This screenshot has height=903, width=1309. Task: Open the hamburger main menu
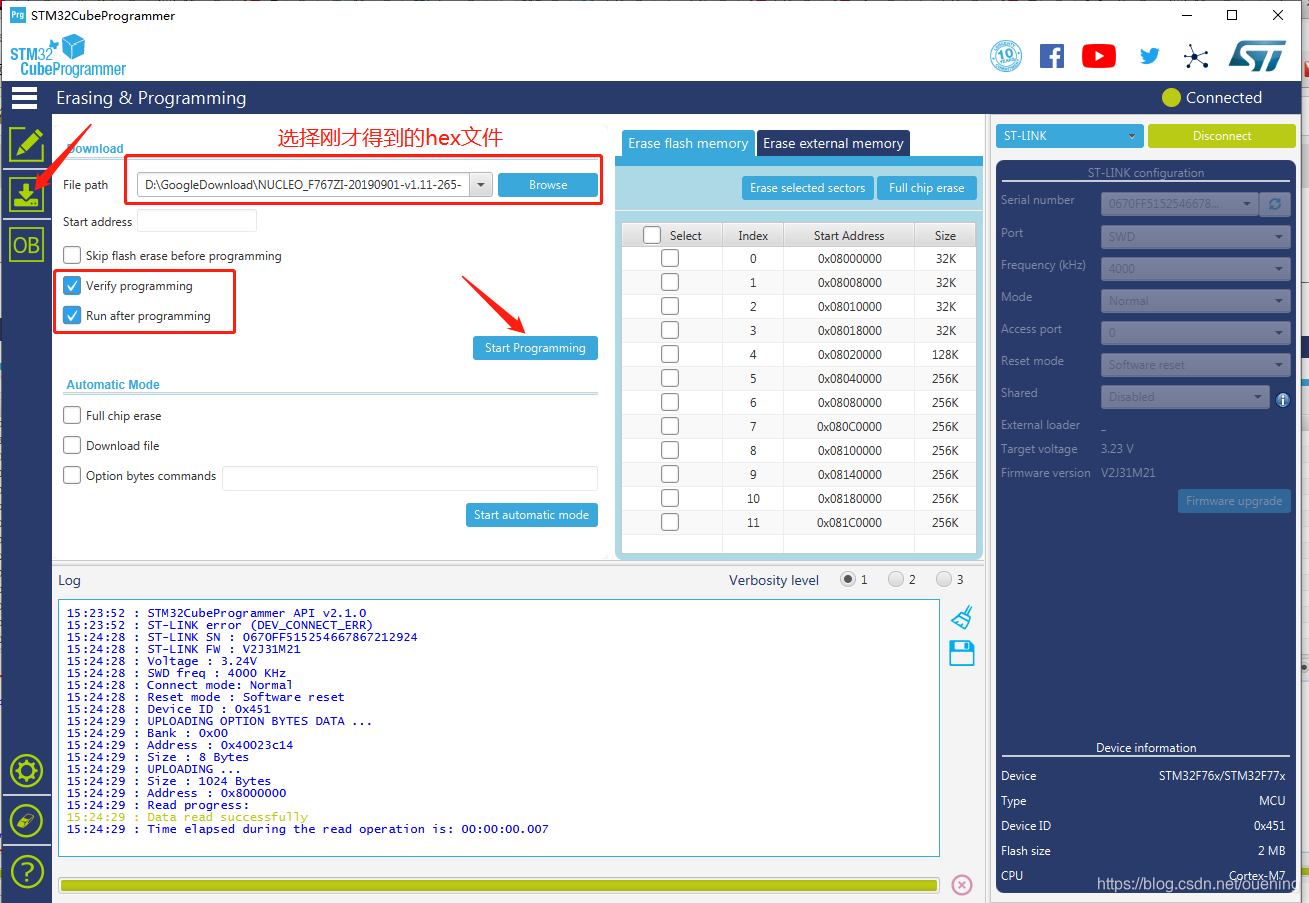click(24, 97)
